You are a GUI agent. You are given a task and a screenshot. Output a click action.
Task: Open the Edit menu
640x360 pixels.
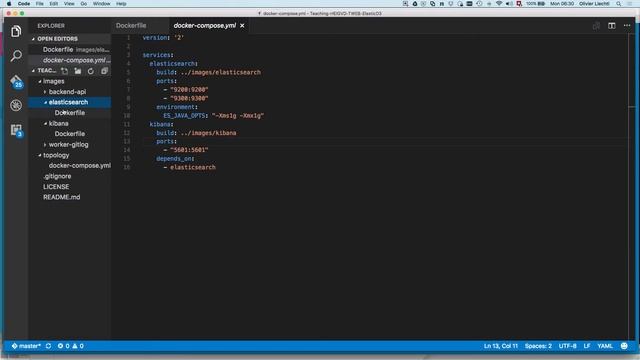coord(53,4)
